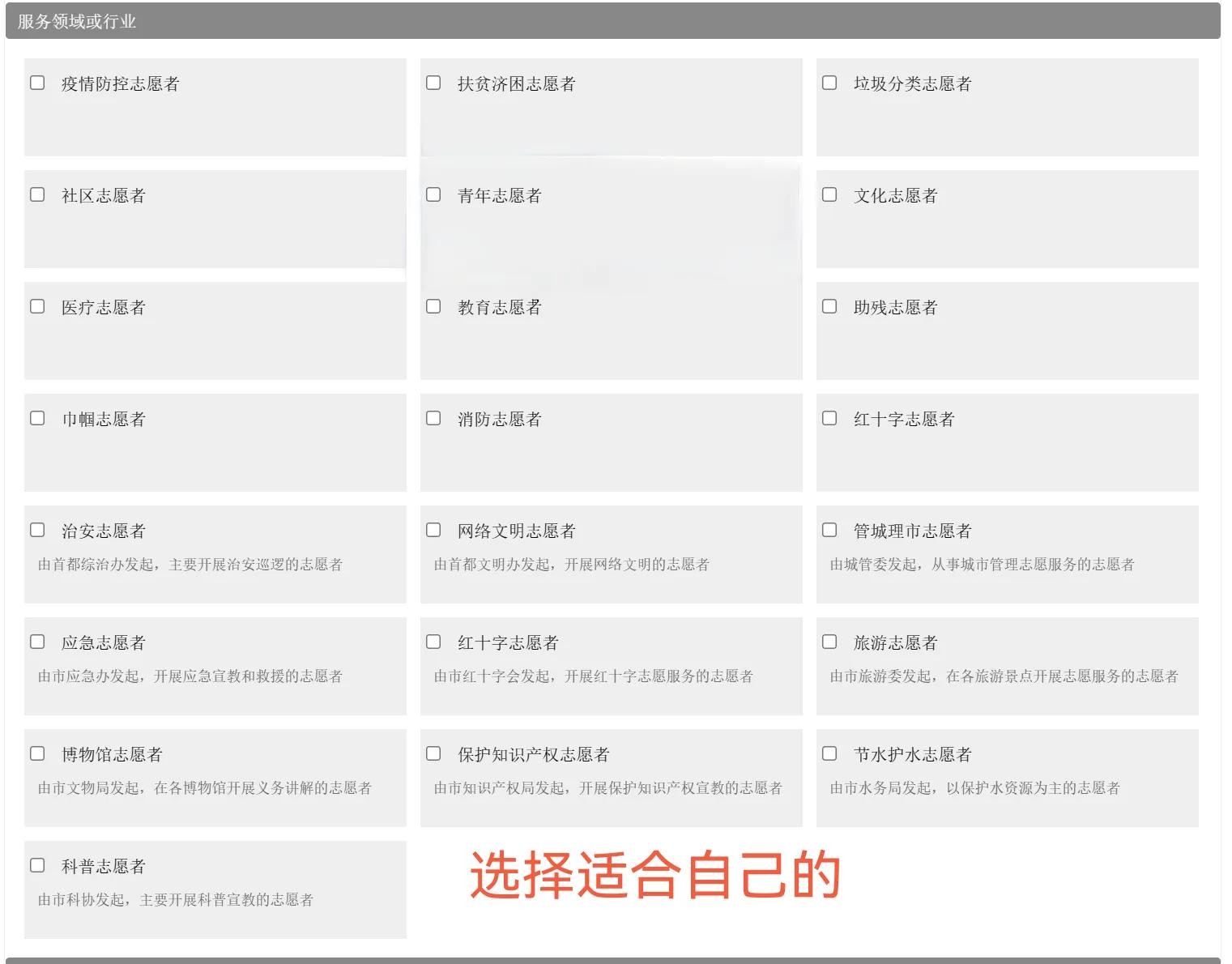Screen dimensions: 1232x964
Task: Select the 扶贫济困志愿者 option
Action: [433, 83]
